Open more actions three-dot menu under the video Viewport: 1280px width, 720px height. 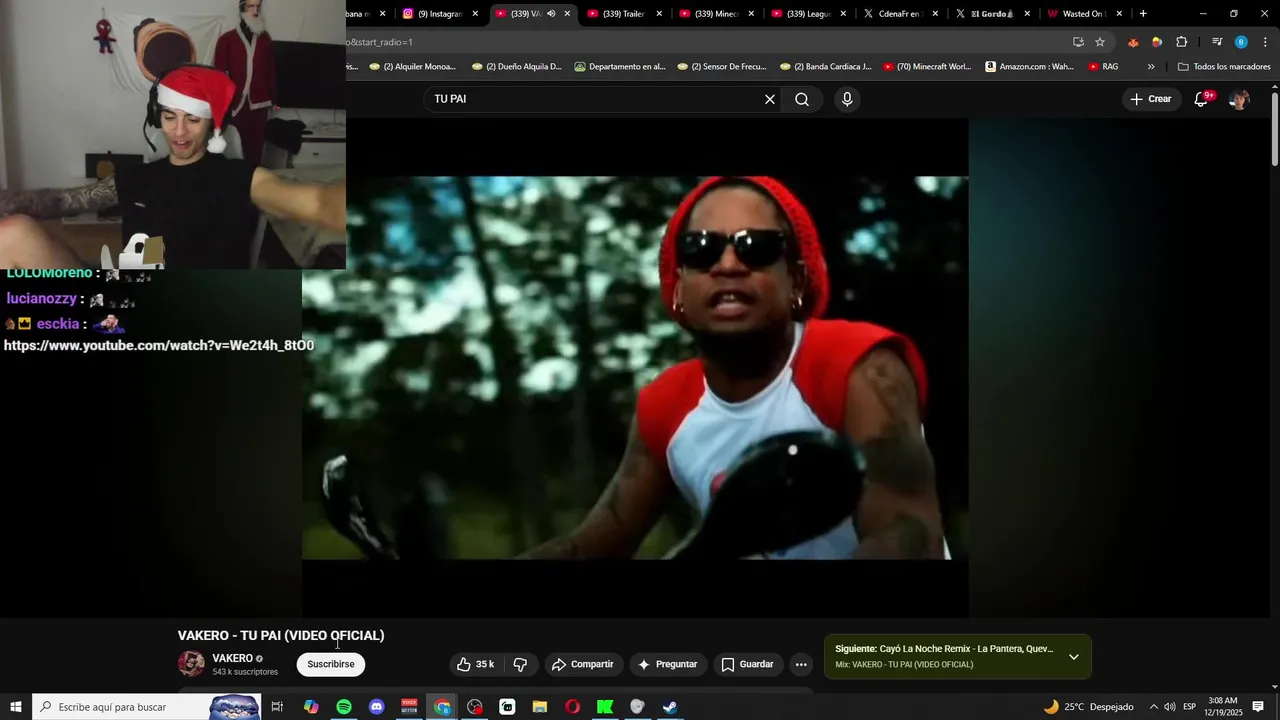click(801, 664)
